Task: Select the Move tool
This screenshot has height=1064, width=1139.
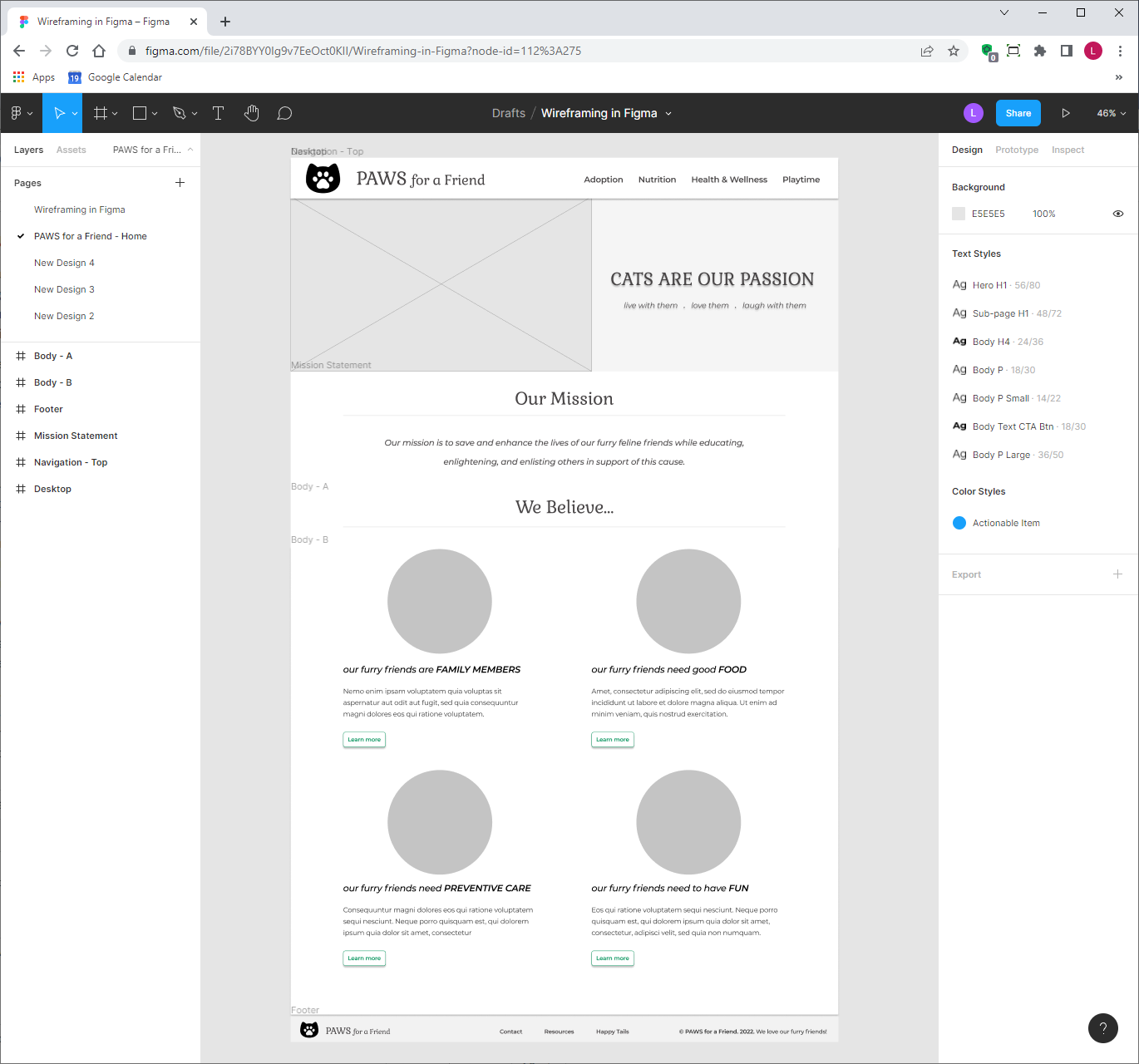Action: pos(58,112)
